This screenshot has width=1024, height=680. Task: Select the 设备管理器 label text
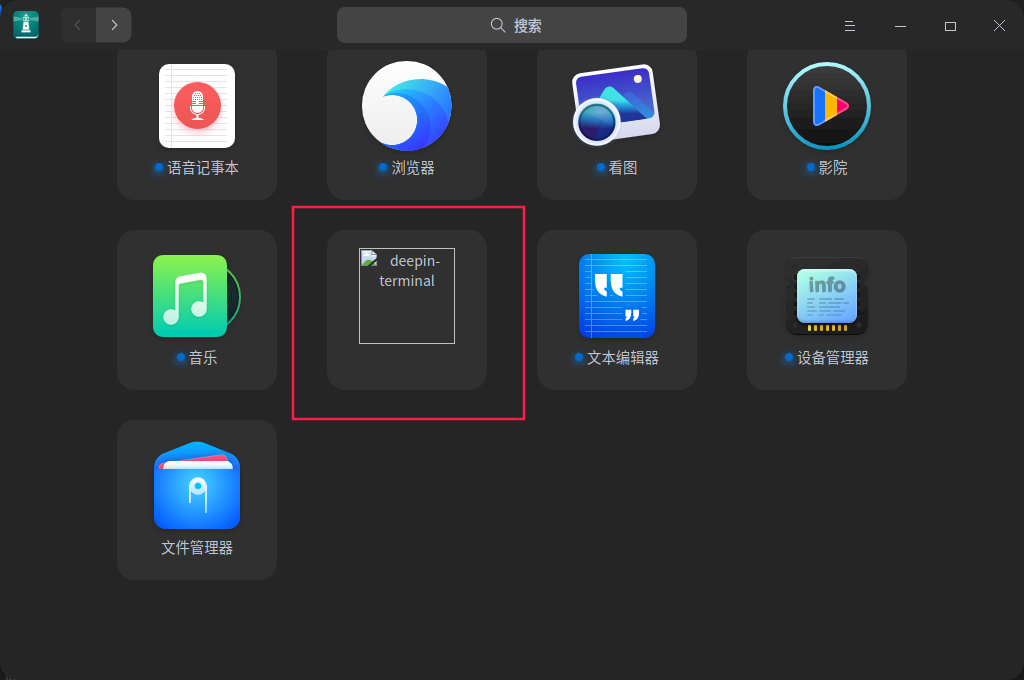point(834,358)
